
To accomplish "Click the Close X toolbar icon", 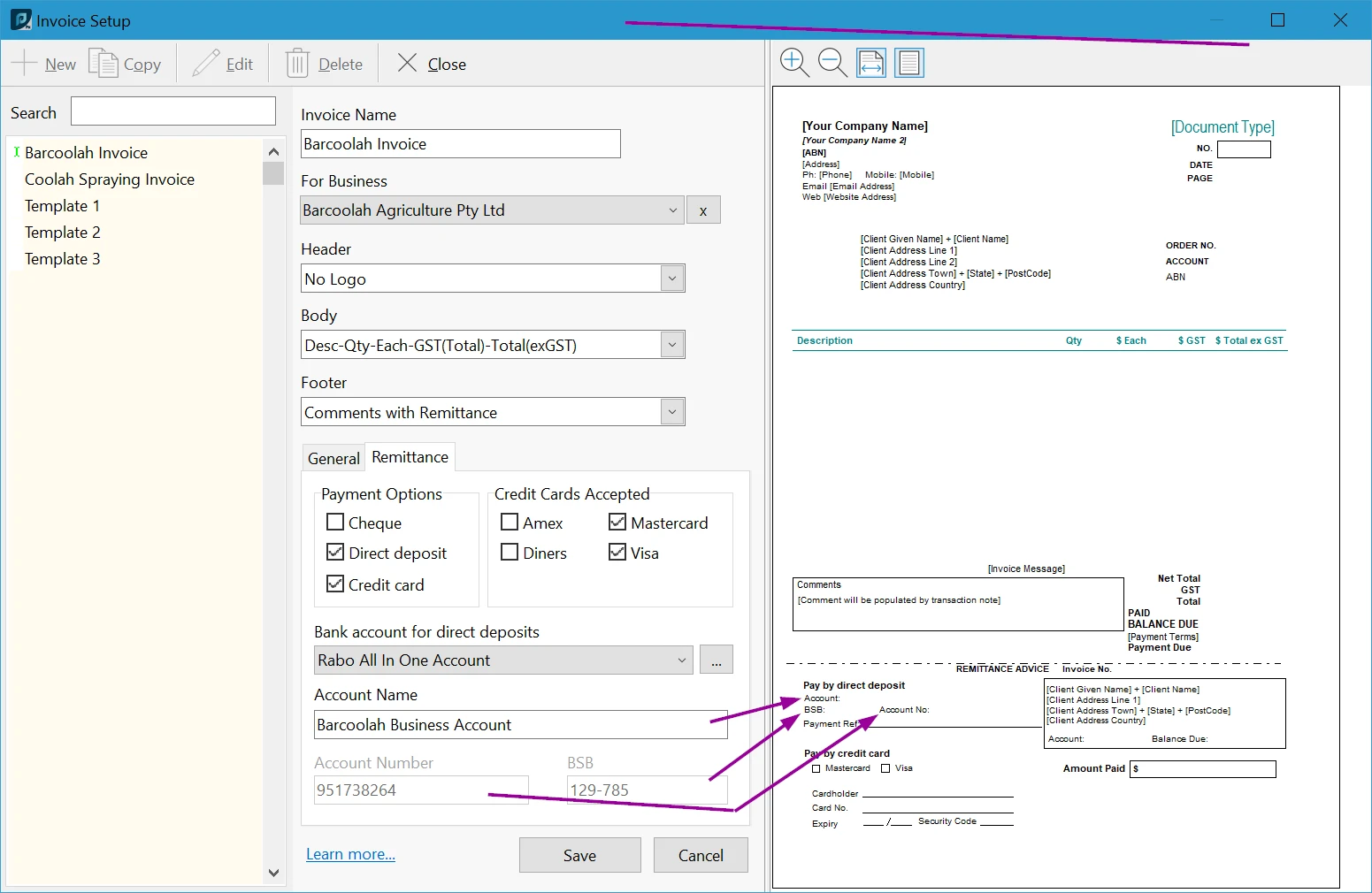I will (407, 63).
